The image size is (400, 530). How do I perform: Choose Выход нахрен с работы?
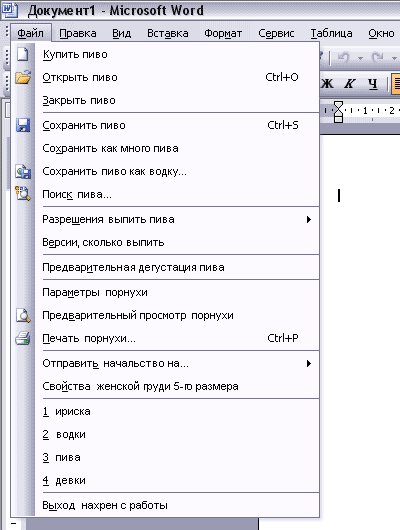click(105, 506)
